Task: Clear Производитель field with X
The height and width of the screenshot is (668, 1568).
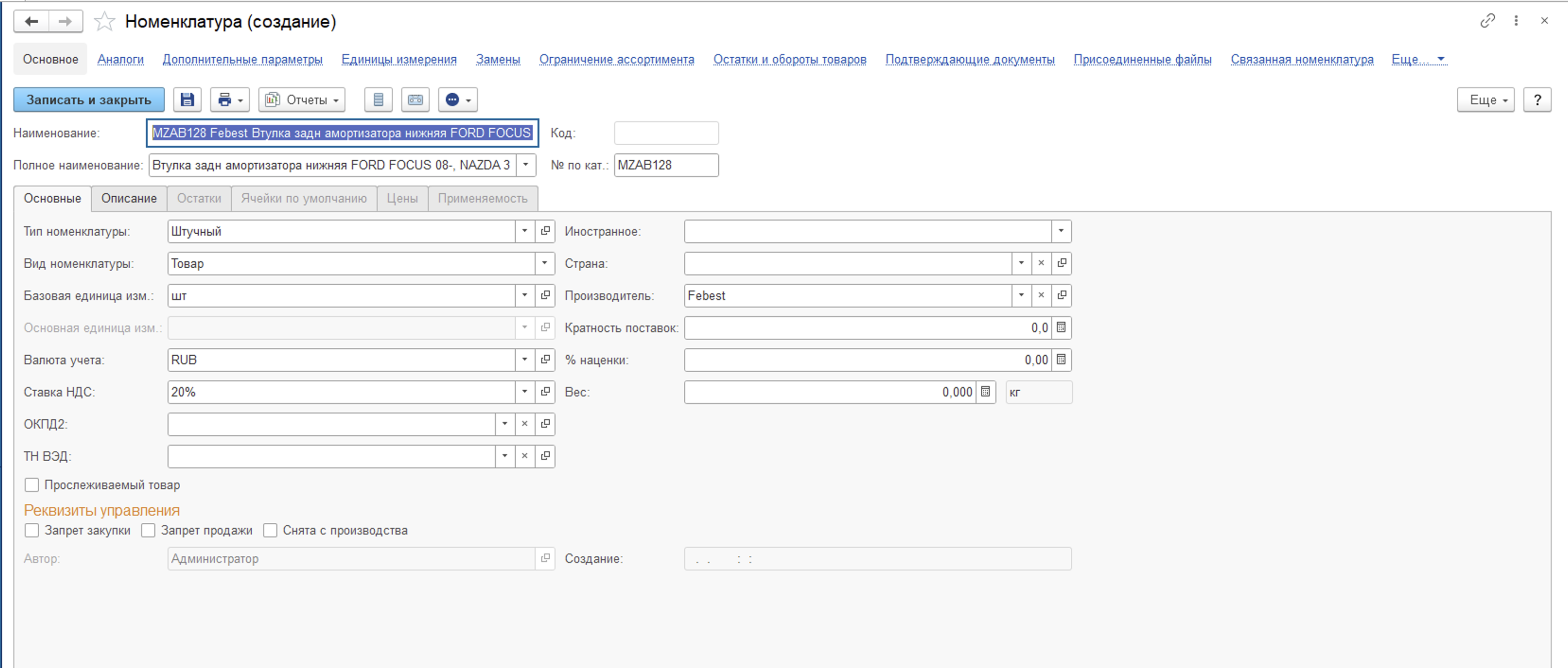Action: coord(1041,296)
